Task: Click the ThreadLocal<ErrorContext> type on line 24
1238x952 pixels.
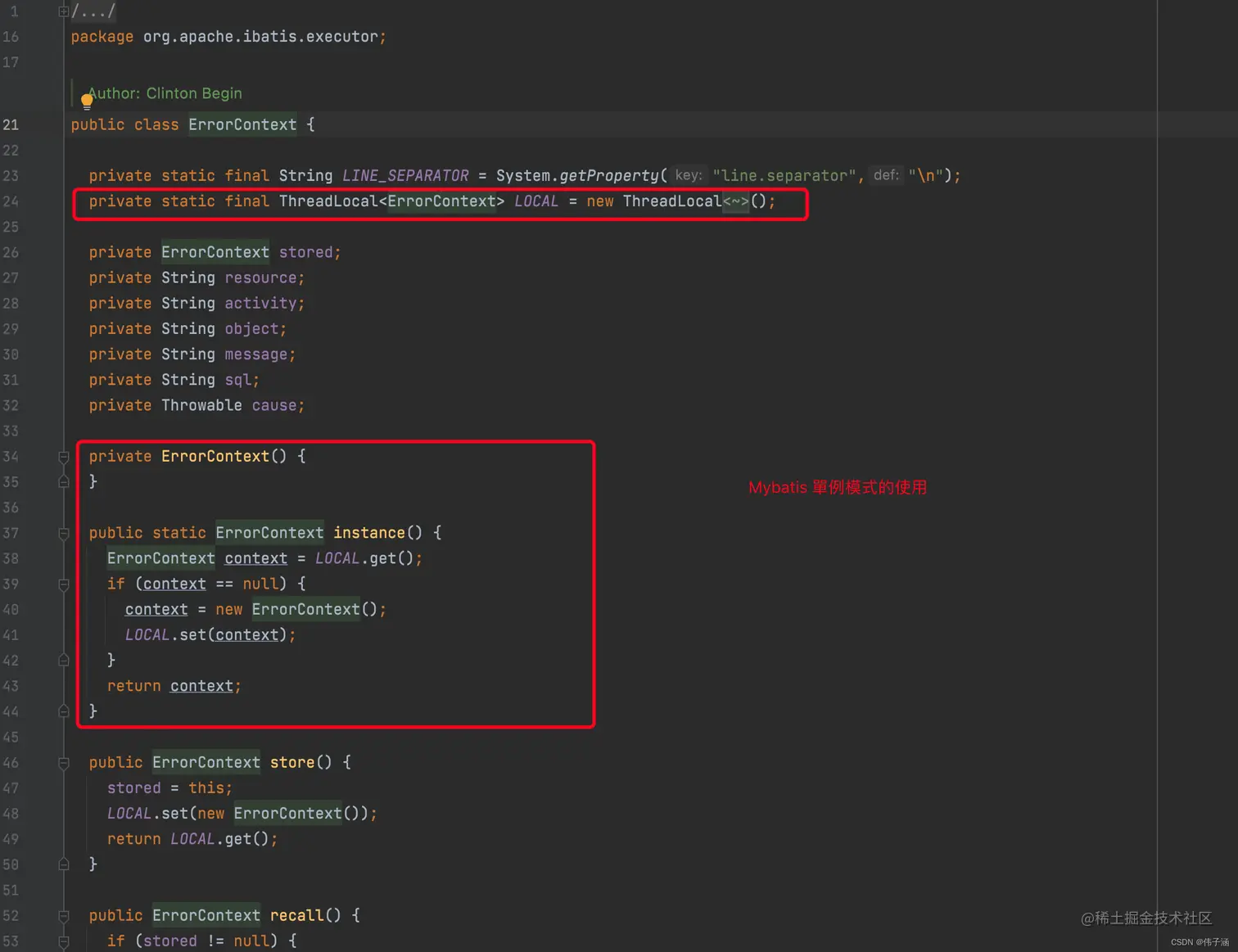Action: [x=391, y=201]
